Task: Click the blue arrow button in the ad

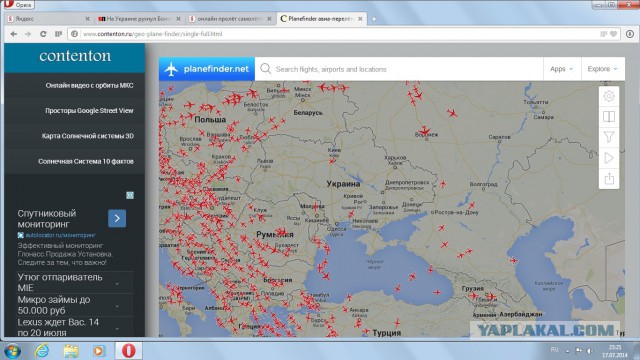Action: (117, 218)
